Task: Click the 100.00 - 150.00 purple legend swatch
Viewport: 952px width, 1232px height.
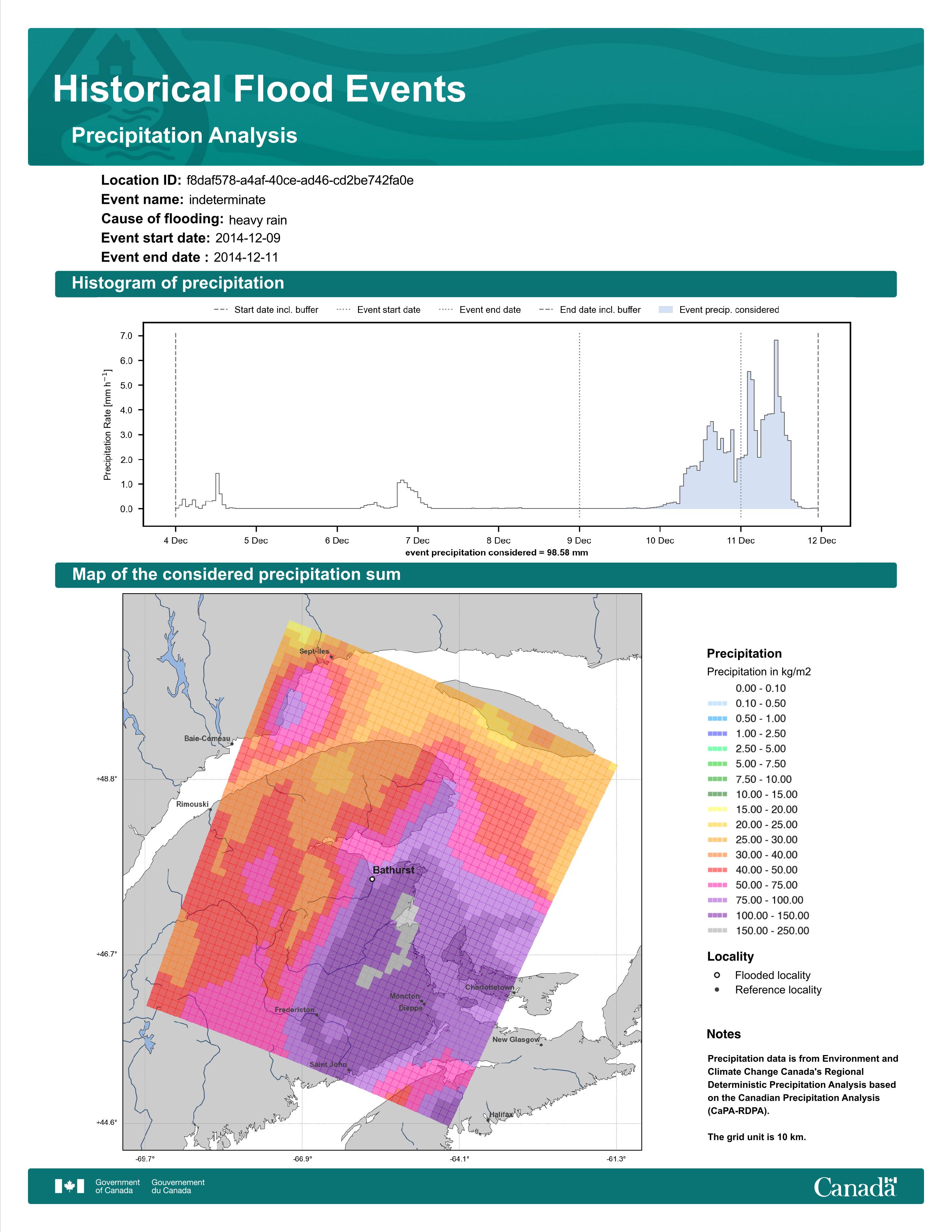Action: pos(718,915)
